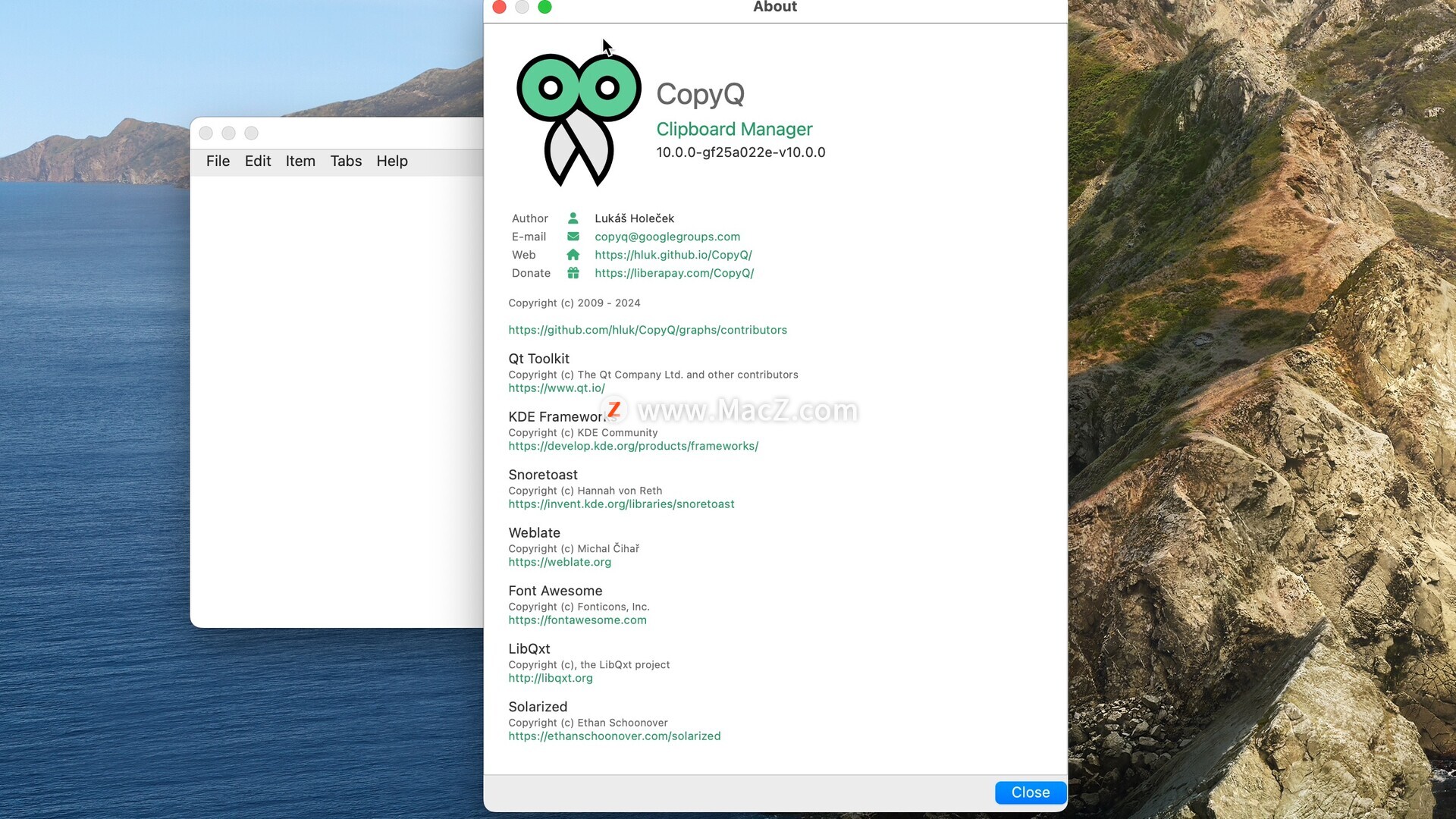
Task: Open the hluk.github.io/CopyQ web link
Action: click(673, 255)
